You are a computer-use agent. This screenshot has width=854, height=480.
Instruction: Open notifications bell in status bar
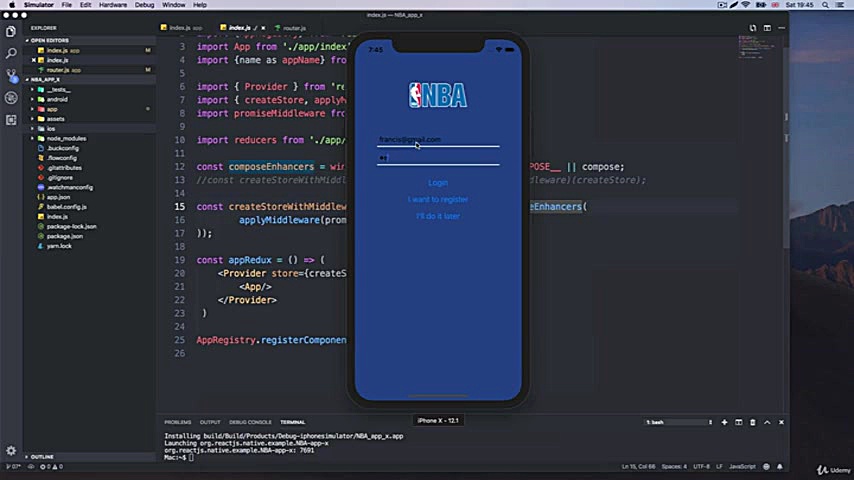[x=781, y=466]
